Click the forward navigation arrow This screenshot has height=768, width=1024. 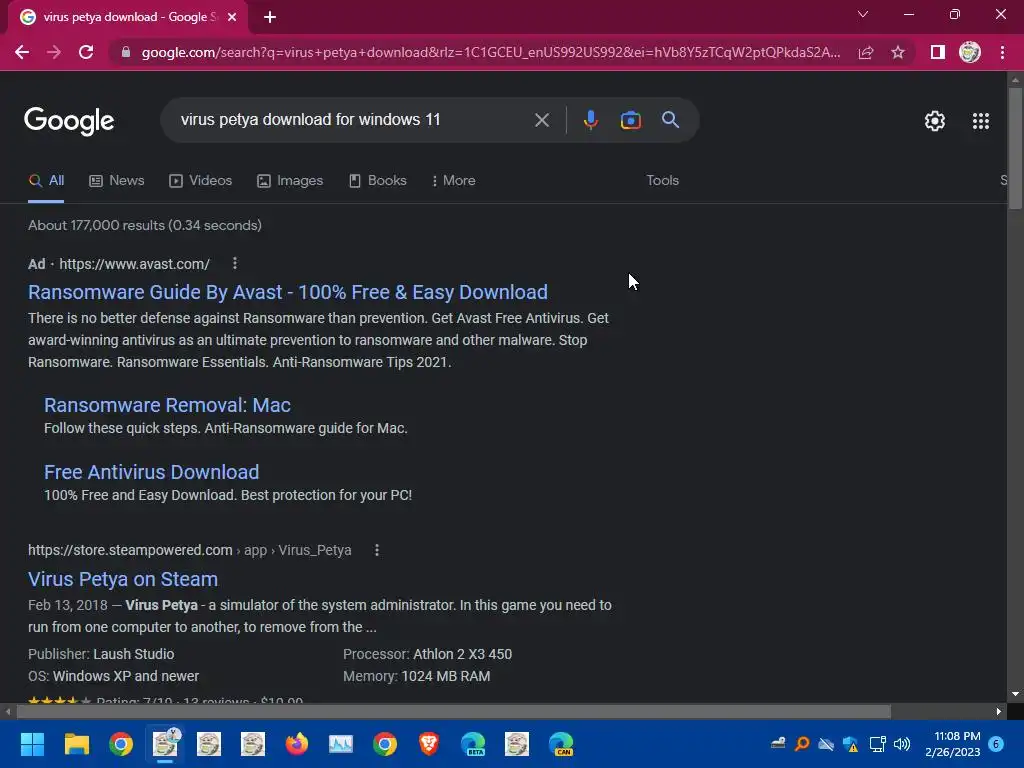click(x=54, y=52)
